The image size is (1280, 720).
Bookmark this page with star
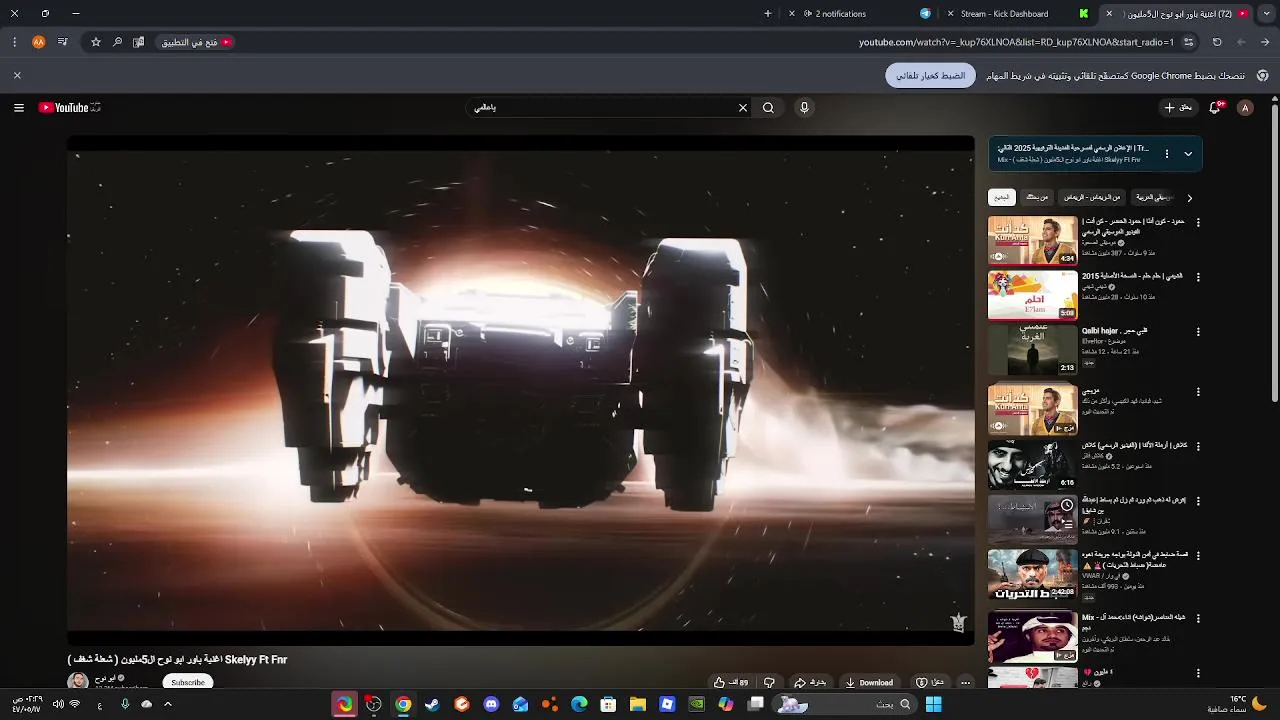96,42
